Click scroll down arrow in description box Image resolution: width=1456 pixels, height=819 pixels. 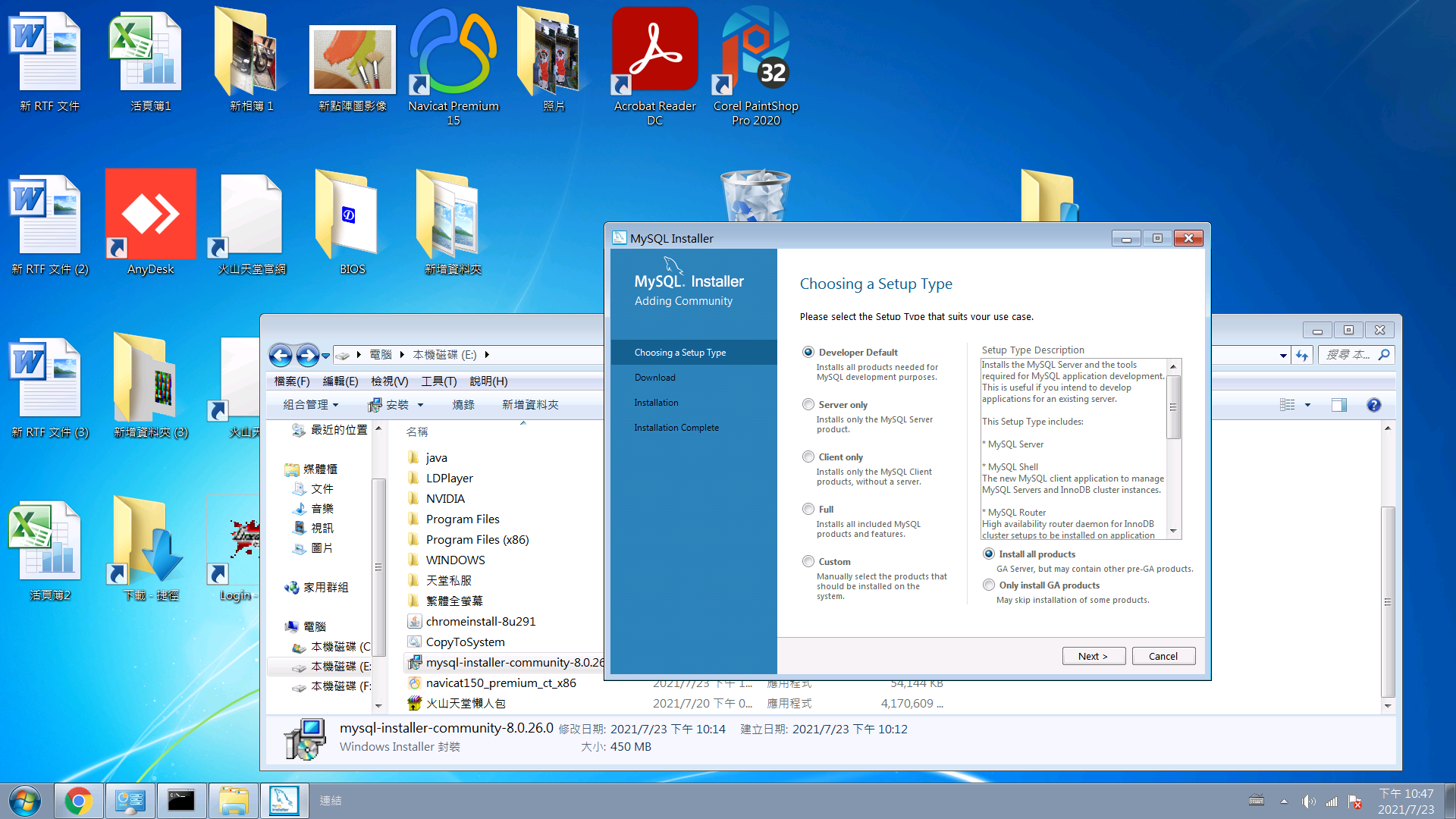point(1173,532)
